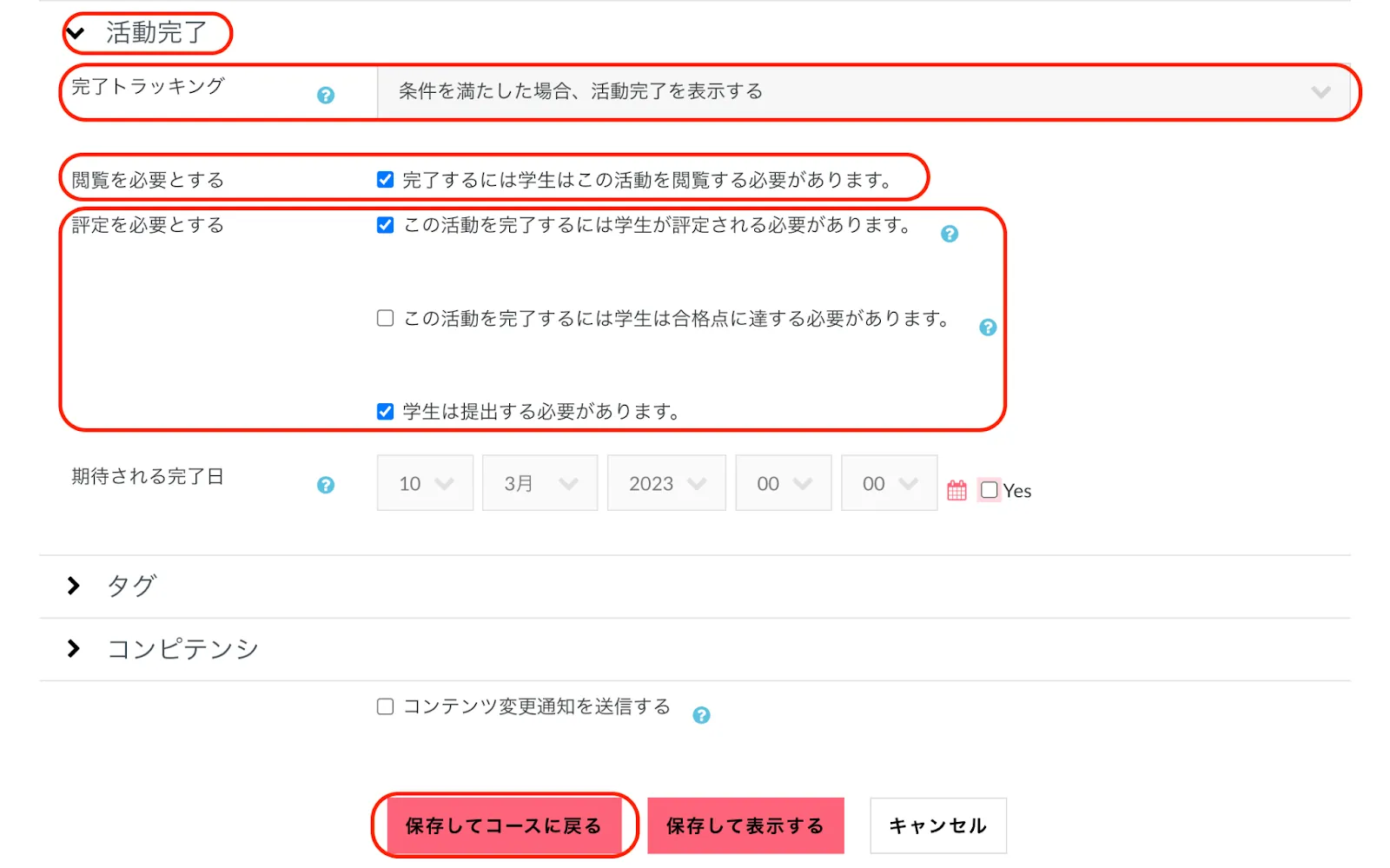Open the year dropdown showing 2023
Screen dimensions: 1390x868
pos(665,483)
